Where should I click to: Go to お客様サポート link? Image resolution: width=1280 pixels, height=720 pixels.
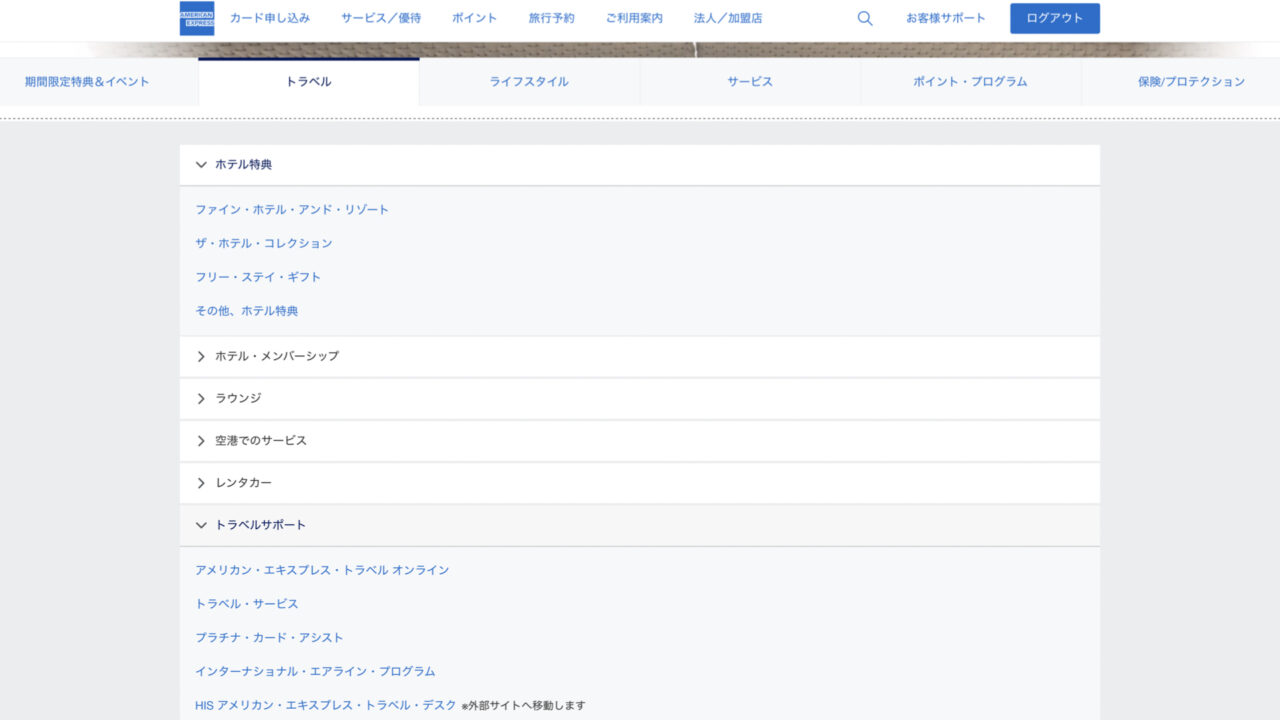pos(946,18)
